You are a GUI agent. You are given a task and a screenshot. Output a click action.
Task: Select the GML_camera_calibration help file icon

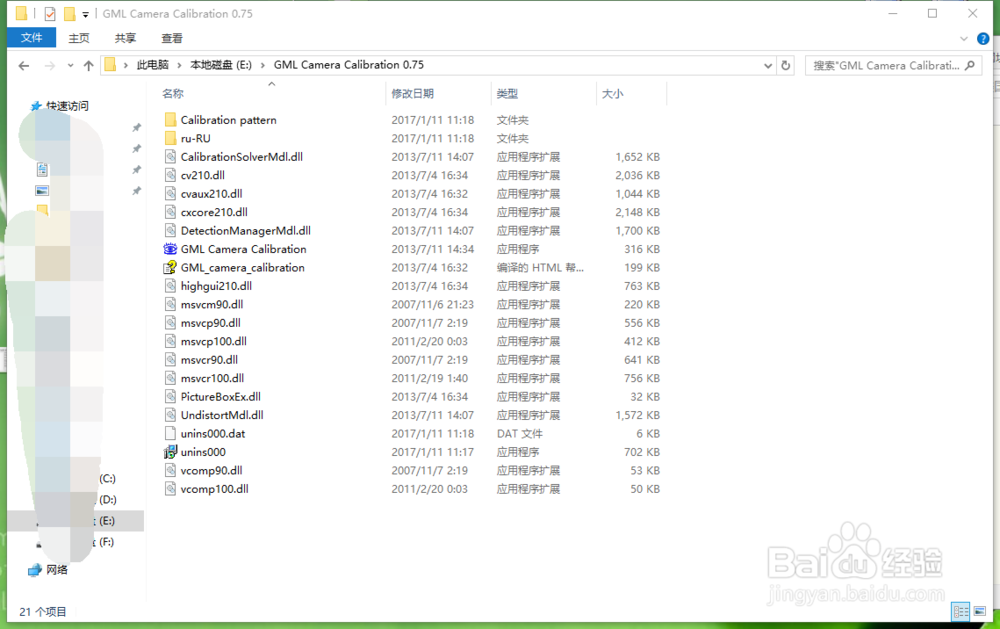click(x=170, y=268)
